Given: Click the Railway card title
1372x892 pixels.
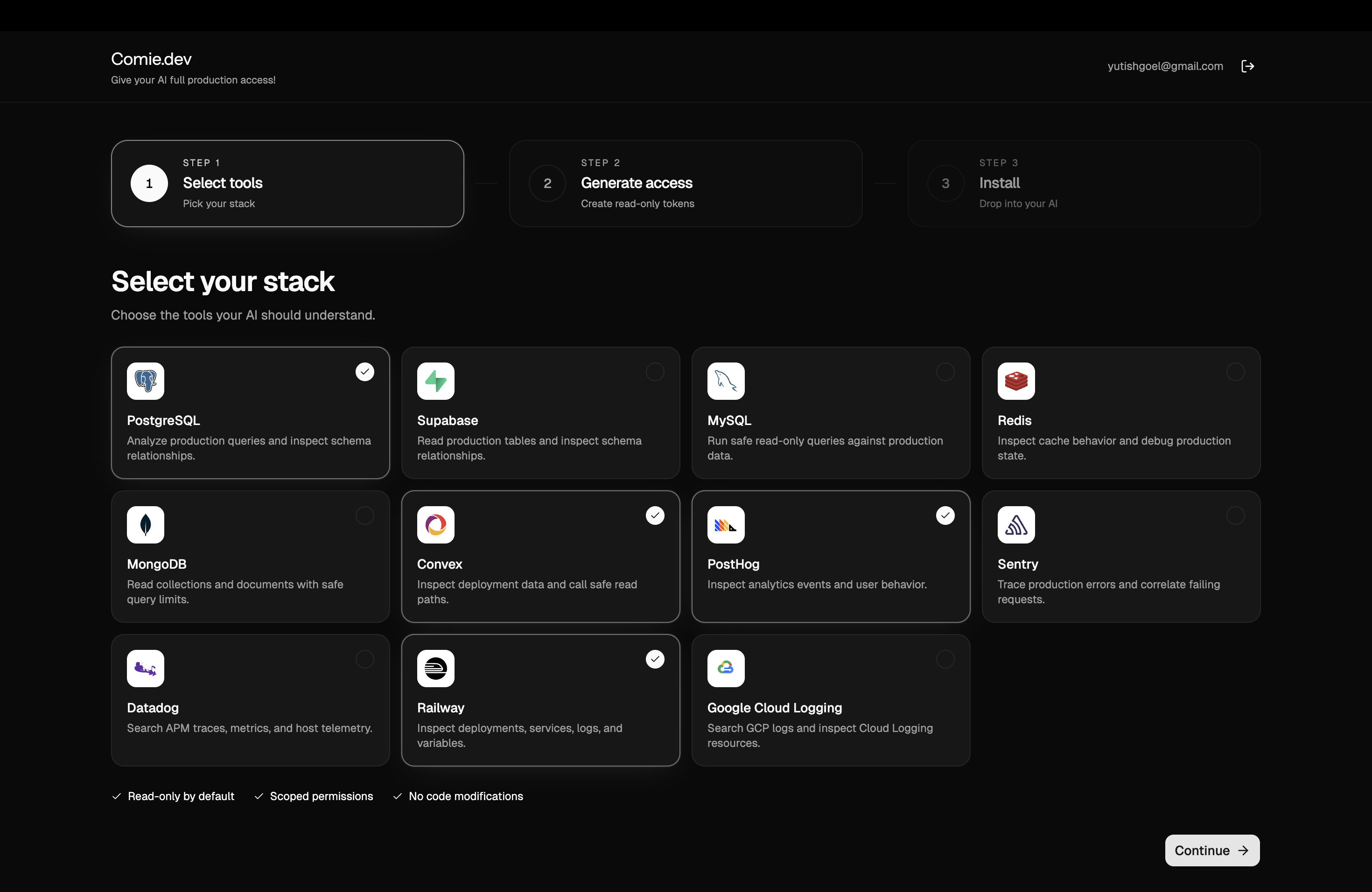Looking at the screenshot, I should click(441, 708).
